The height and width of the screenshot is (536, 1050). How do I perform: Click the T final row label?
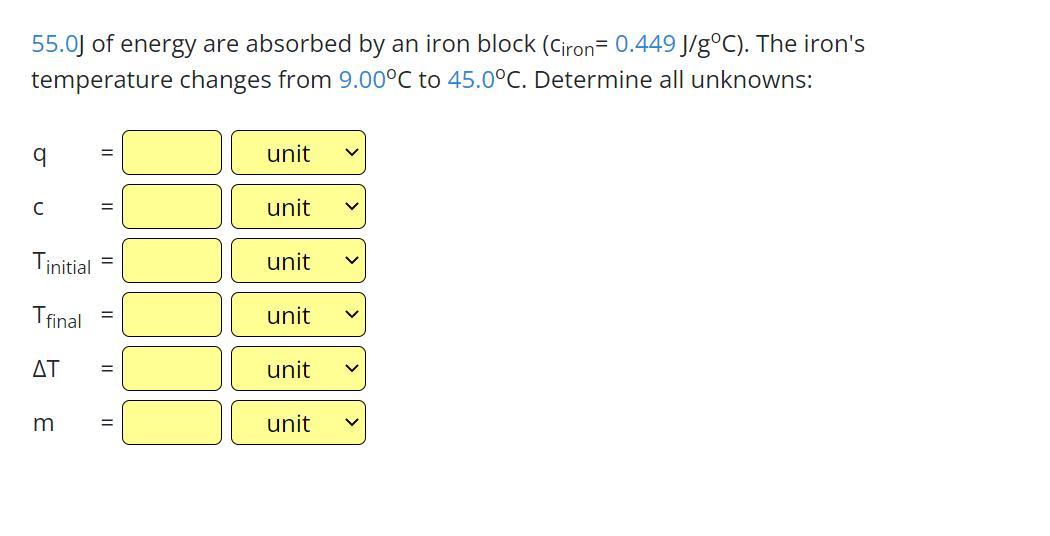57,317
